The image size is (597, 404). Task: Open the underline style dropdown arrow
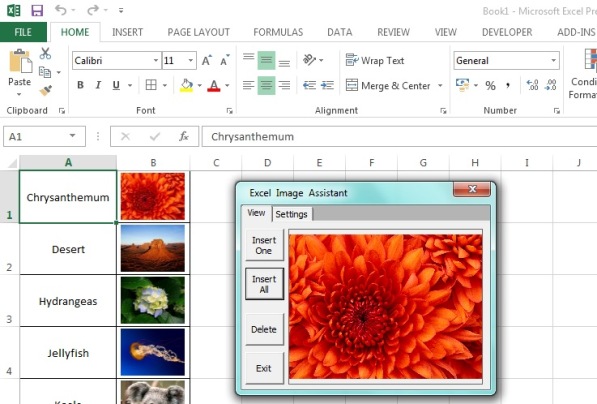130,85
